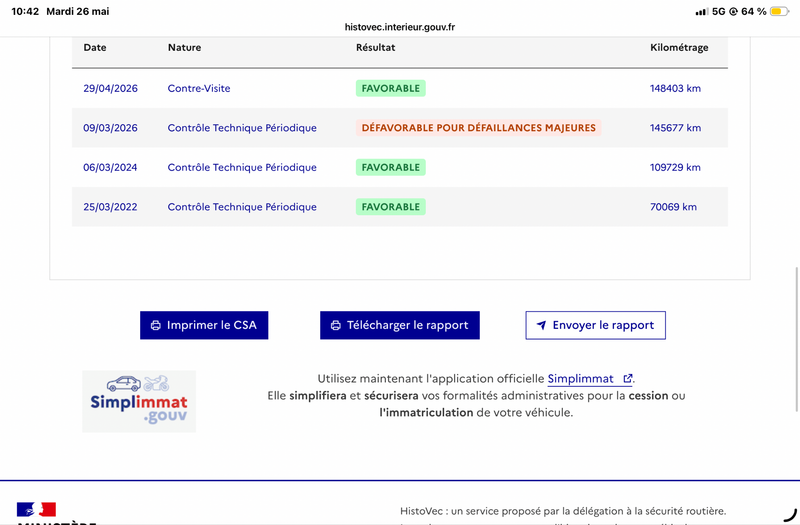
Task: Select the 29/04/2026 Contre-Visite row
Action: click(399, 88)
